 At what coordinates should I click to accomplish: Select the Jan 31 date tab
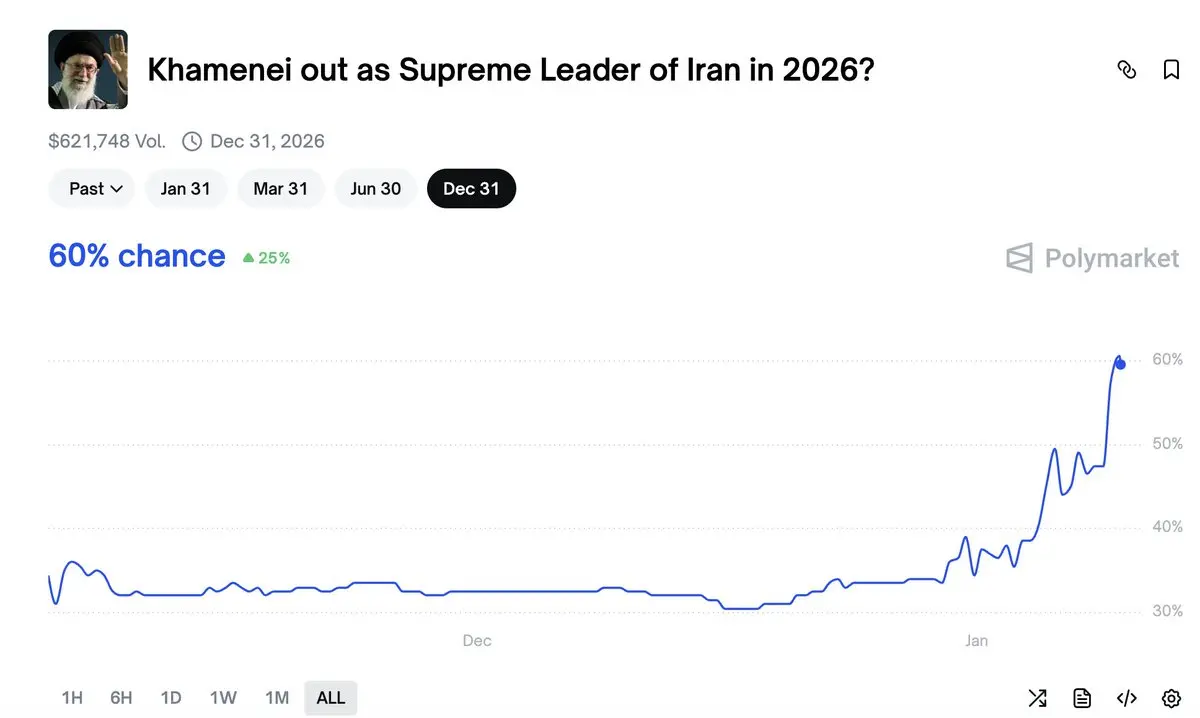tap(186, 188)
